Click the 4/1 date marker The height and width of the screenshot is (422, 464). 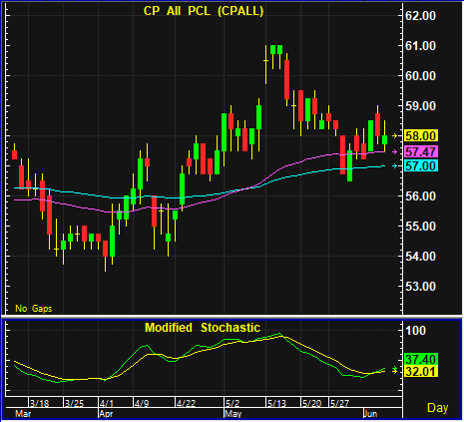107,403
